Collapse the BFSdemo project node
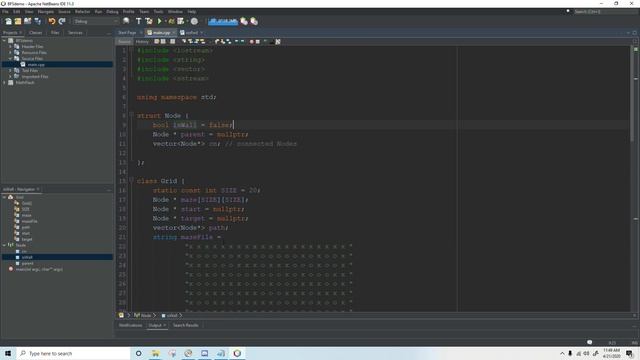The width and height of the screenshot is (640, 360). point(4,40)
